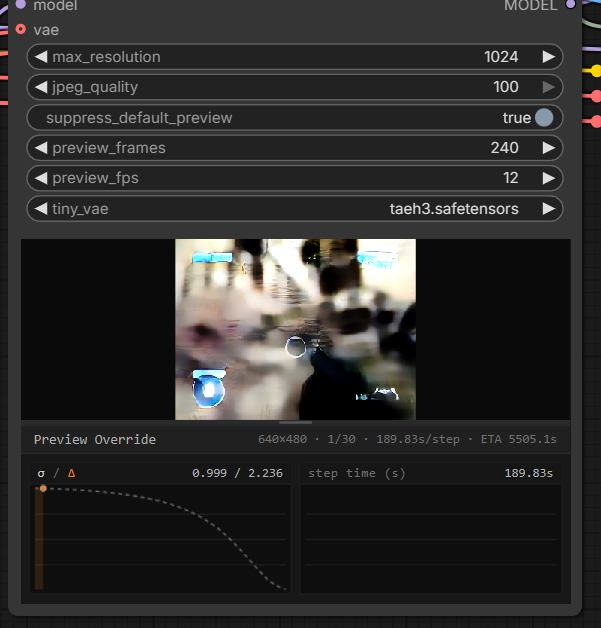The height and width of the screenshot is (628, 601).
Task: Click the model input socket
Action: coord(20,4)
